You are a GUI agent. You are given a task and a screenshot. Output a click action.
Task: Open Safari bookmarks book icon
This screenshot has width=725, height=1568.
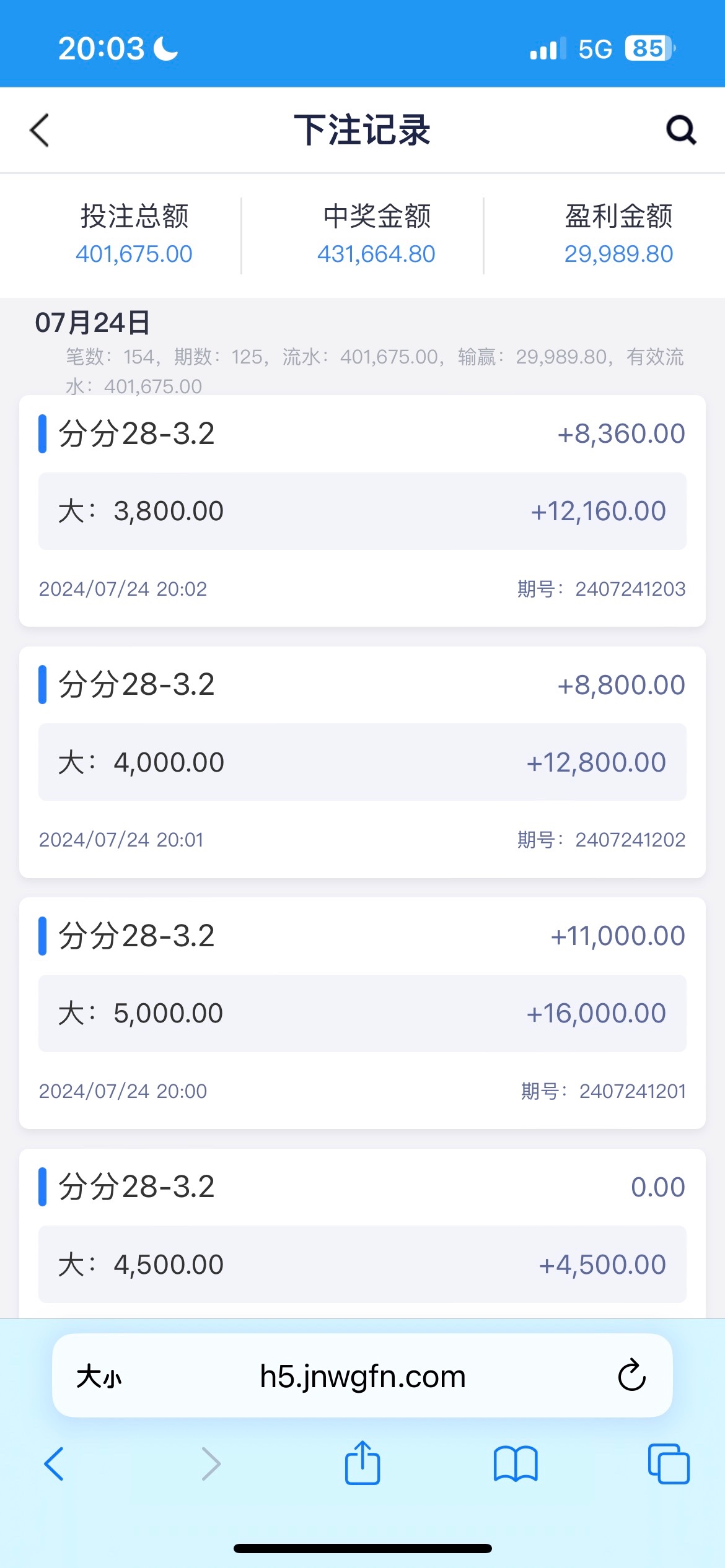click(515, 1464)
